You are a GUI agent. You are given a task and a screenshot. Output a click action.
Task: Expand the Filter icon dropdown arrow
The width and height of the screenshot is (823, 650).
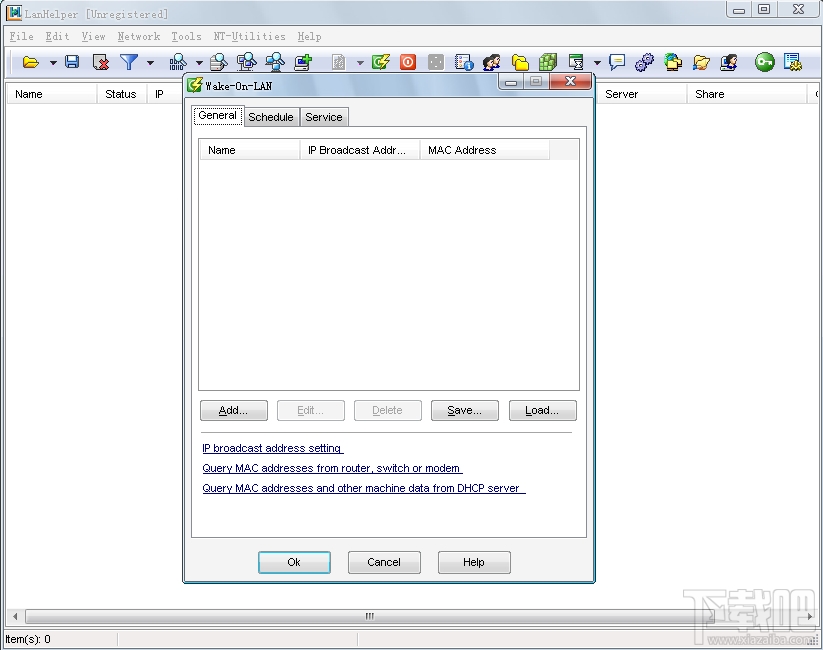pos(150,62)
